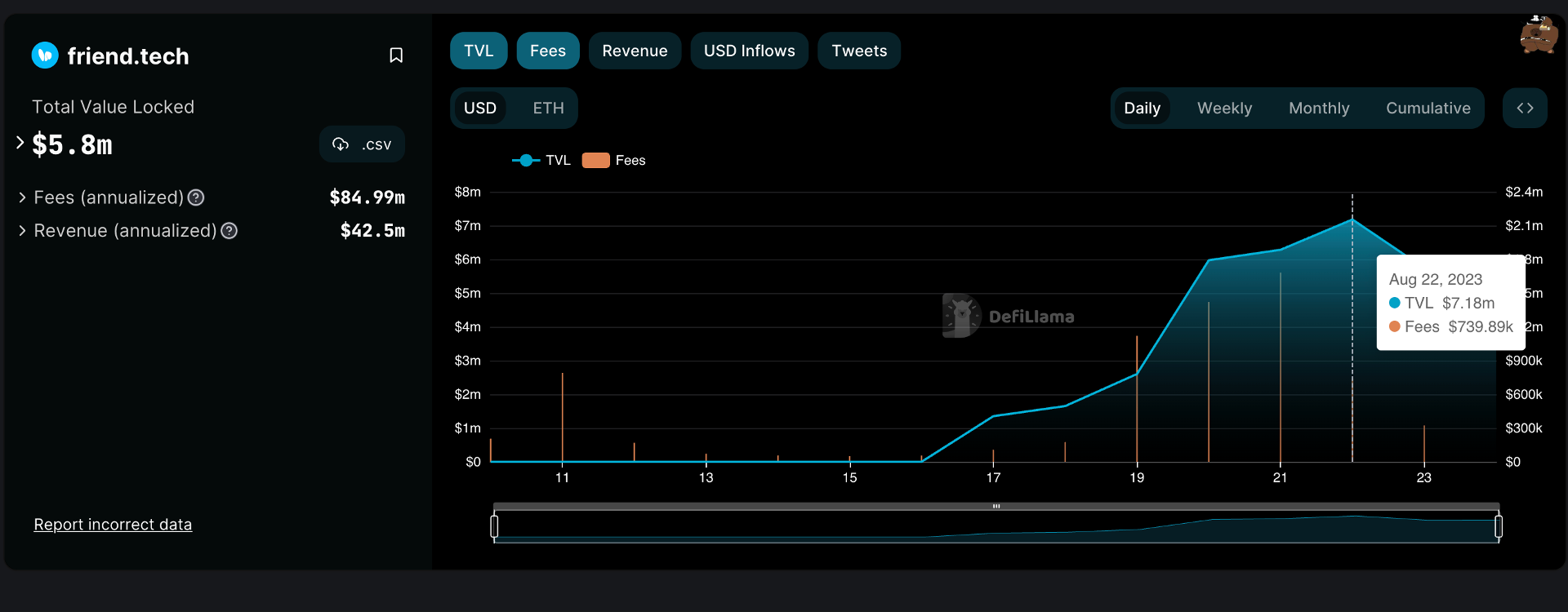
Task: Select the Monthly interval tab
Action: [x=1319, y=108]
